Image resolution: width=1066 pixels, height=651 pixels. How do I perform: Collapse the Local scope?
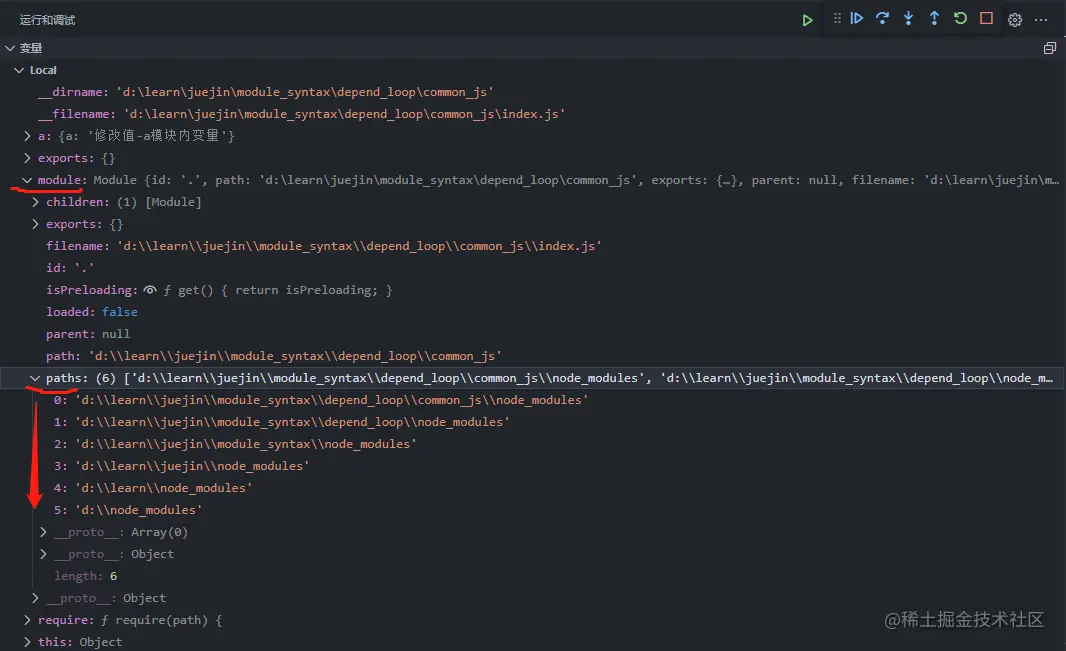(x=19, y=70)
